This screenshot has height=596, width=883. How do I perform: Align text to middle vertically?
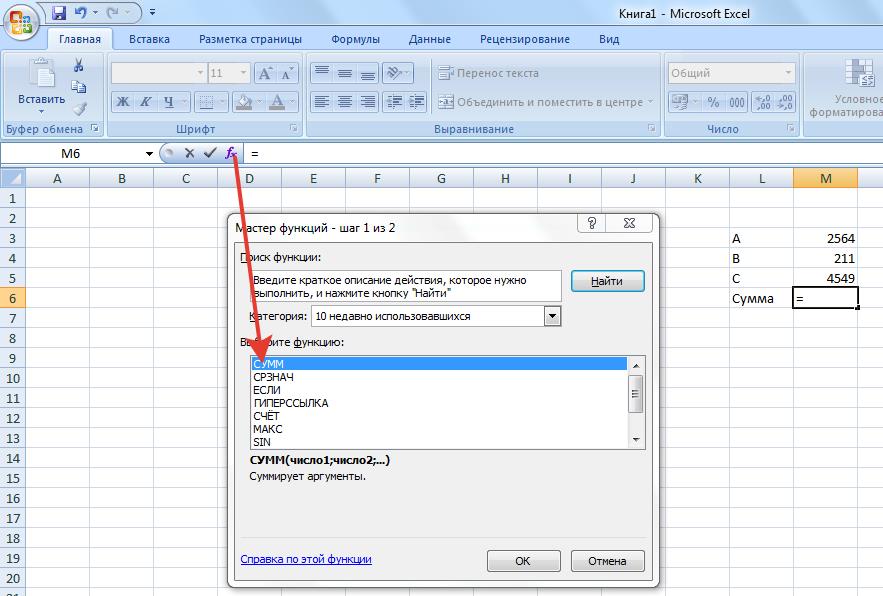345,73
